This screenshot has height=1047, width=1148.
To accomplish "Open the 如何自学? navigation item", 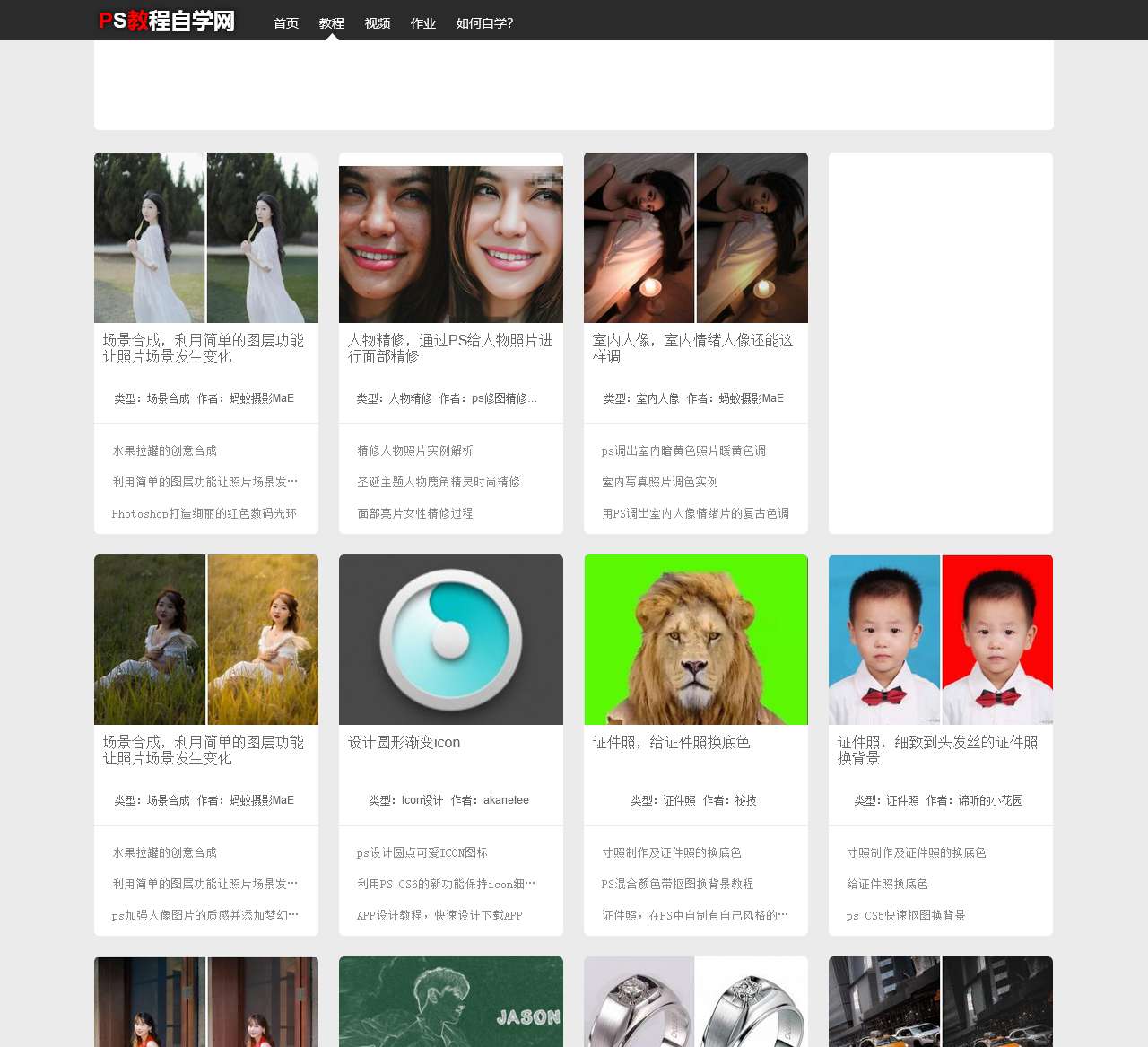I will coord(485,23).
